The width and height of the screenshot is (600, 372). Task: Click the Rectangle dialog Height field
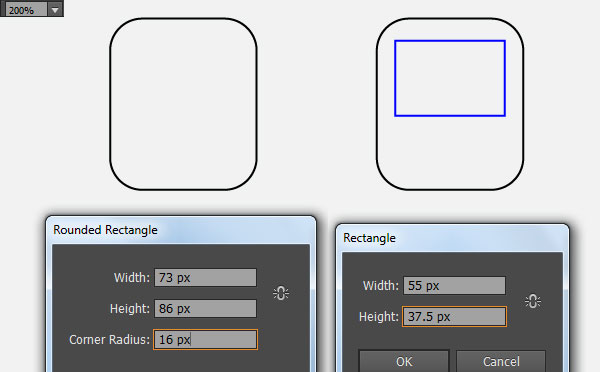coord(454,317)
